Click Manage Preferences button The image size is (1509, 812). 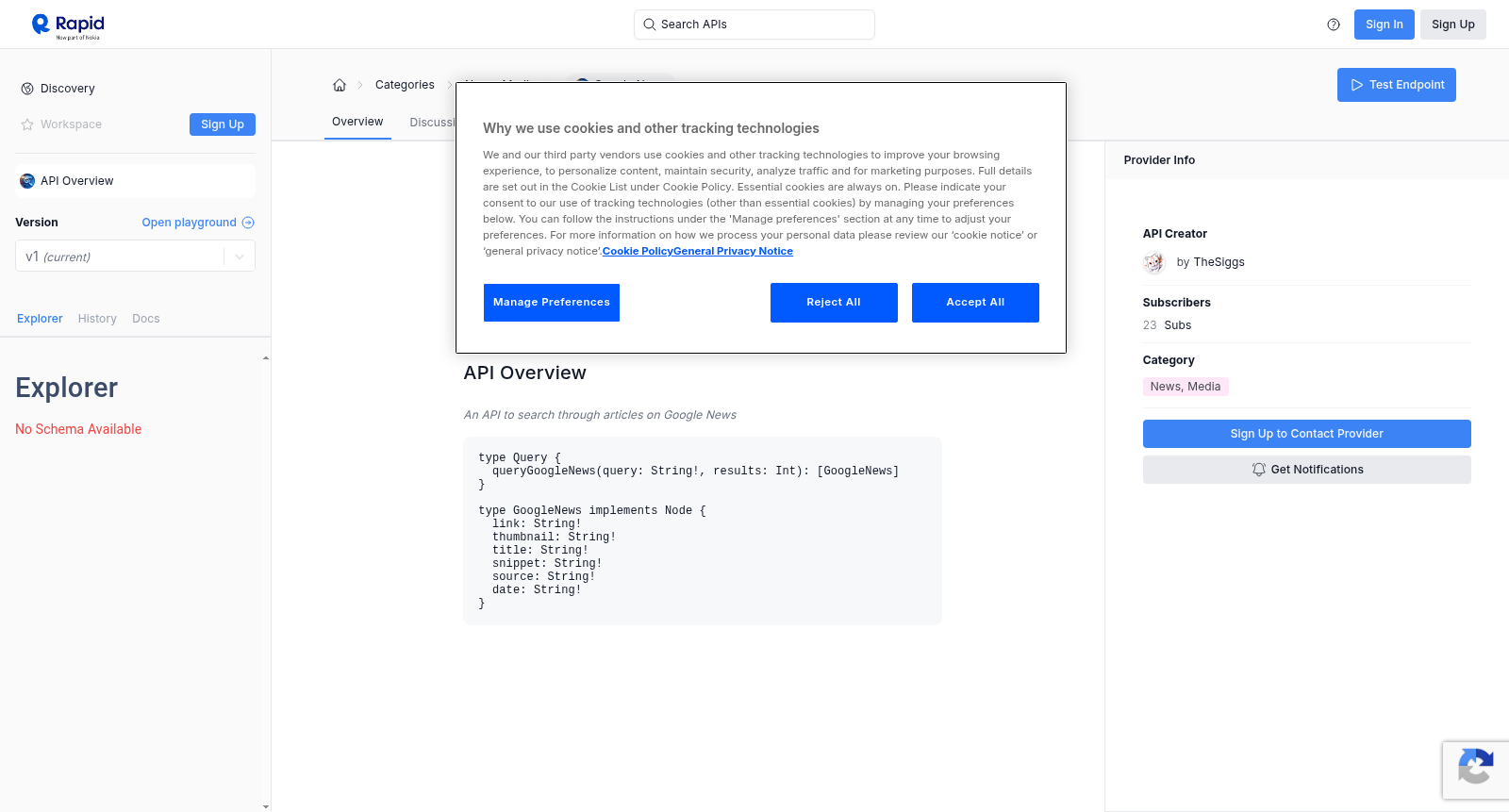552,303
